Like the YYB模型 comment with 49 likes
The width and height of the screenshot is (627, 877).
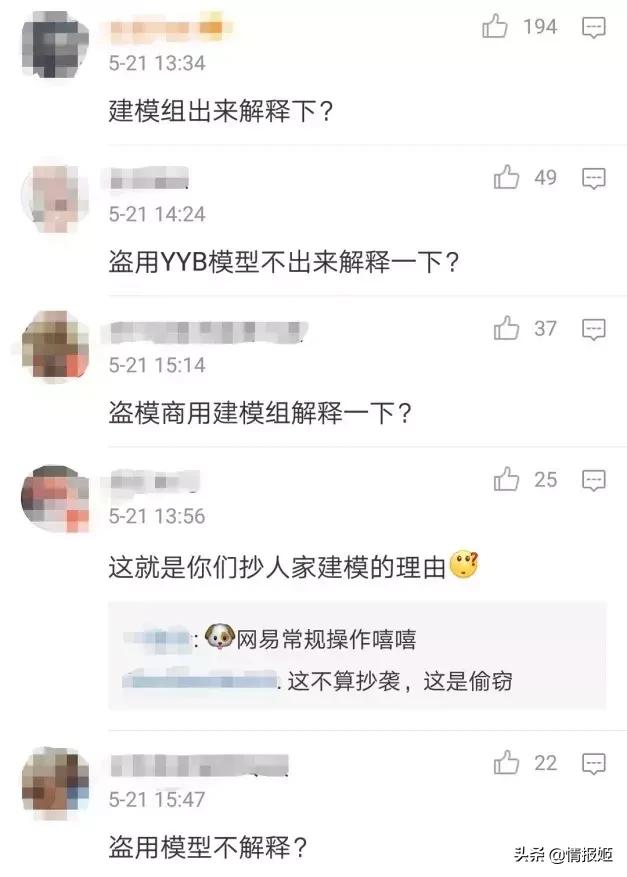click(506, 177)
